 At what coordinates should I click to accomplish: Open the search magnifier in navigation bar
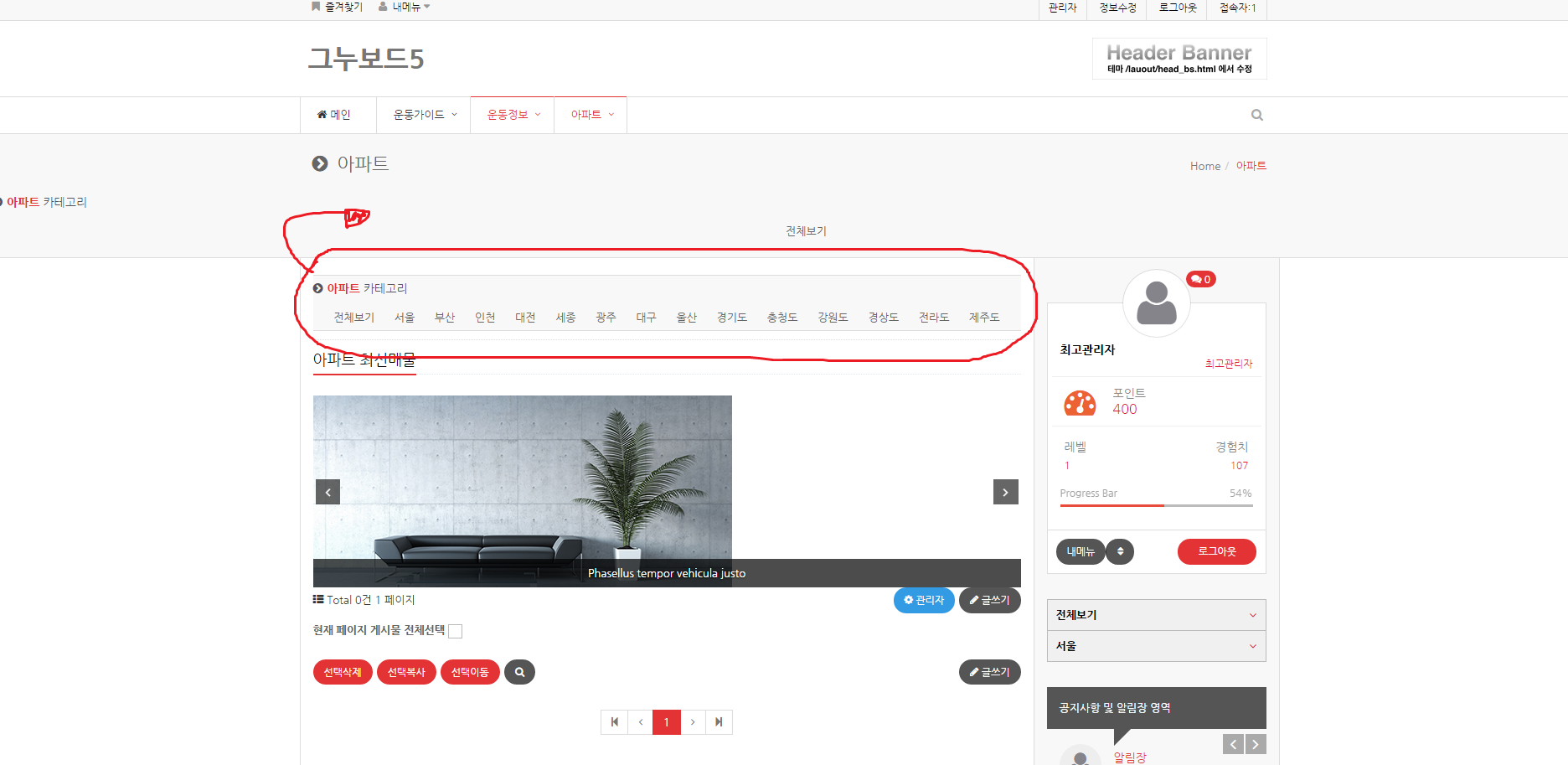1256,115
